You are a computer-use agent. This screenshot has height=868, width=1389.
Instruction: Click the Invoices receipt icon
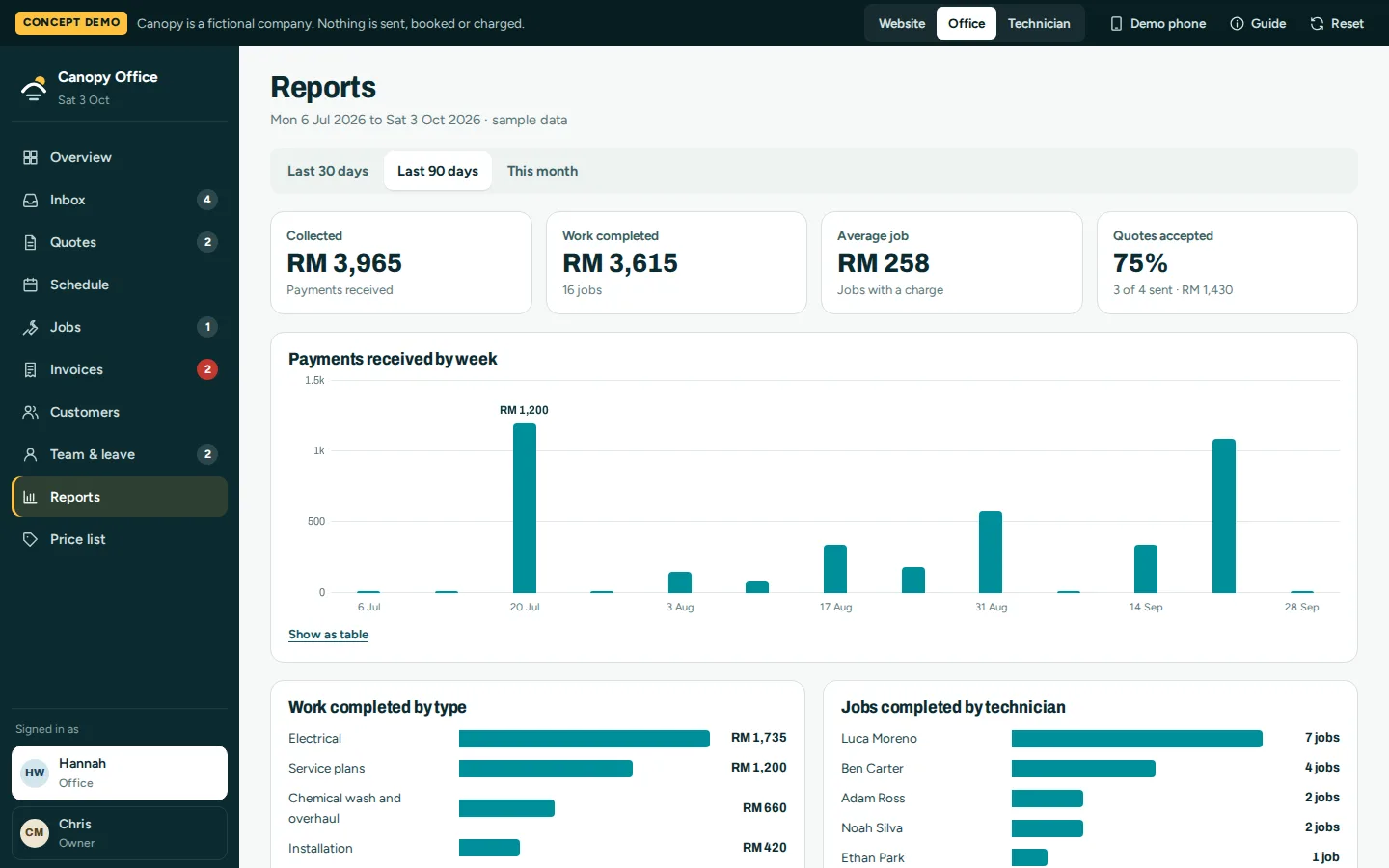click(x=31, y=369)
